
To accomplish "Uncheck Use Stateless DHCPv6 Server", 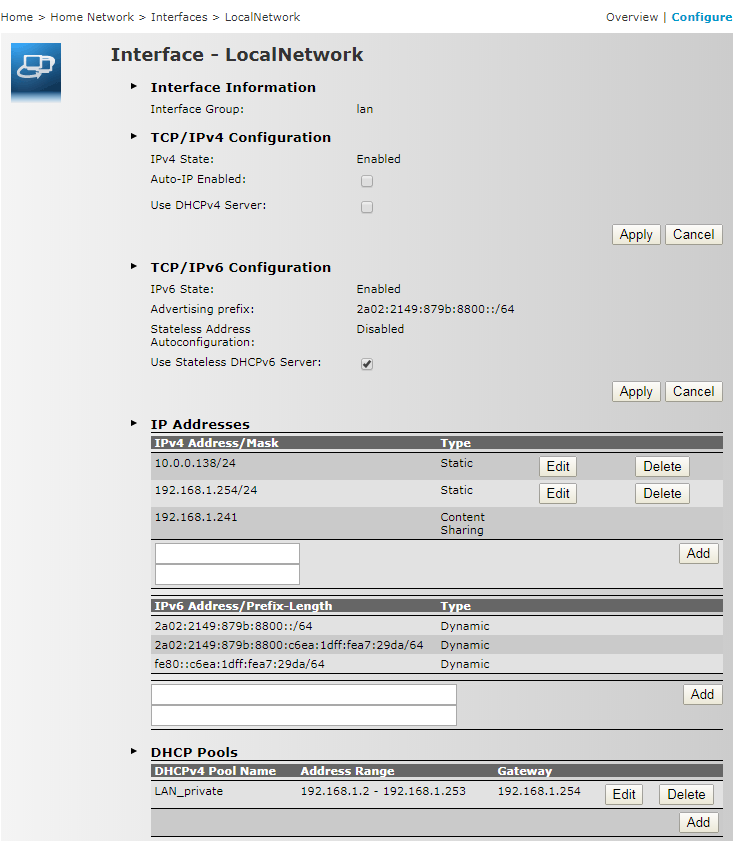I will (x=367, y=364).
